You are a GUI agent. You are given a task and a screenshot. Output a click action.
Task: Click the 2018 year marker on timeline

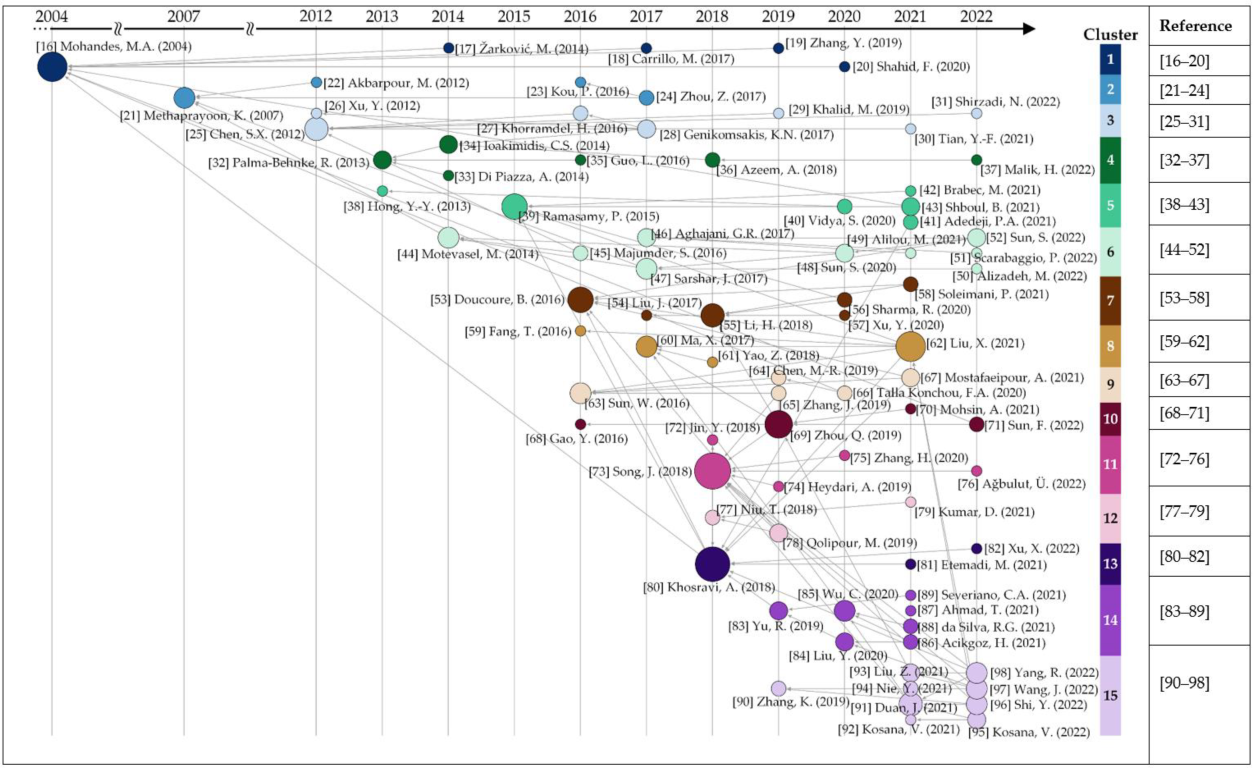click(x=712, y=16)
